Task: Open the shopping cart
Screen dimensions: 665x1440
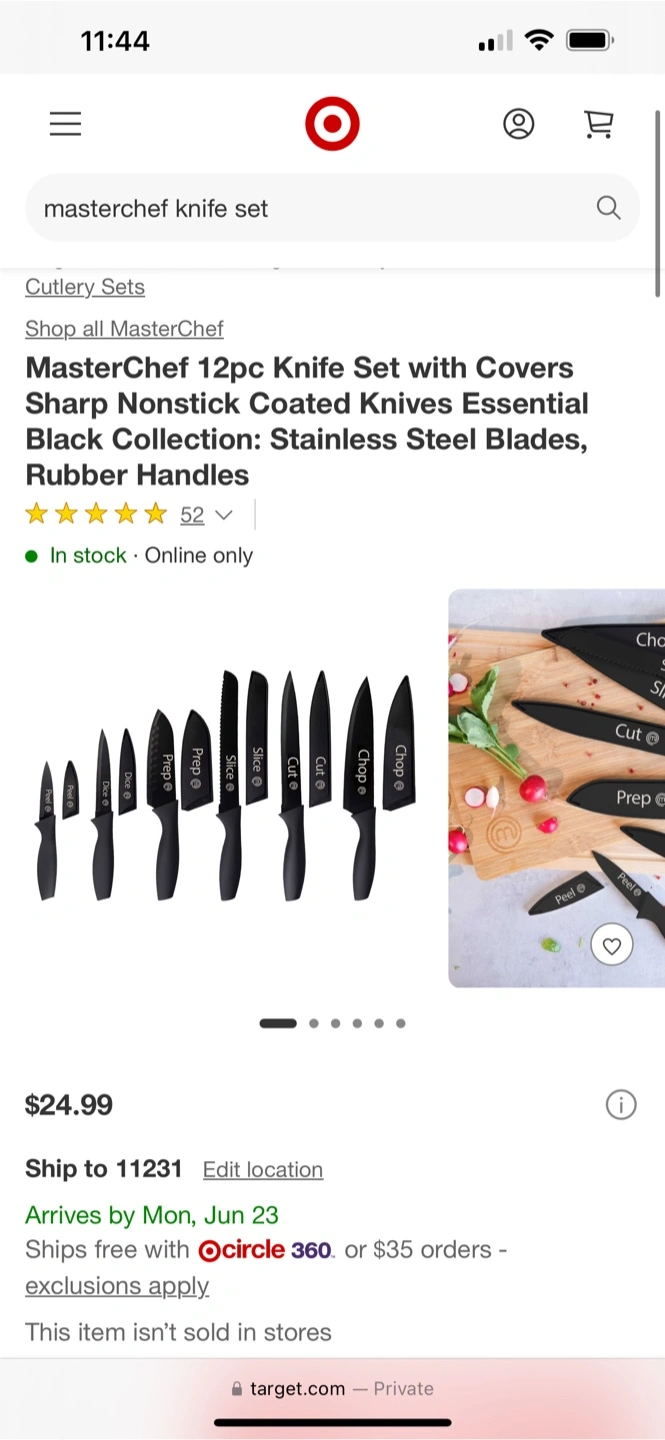Action: tap(598, 124)
